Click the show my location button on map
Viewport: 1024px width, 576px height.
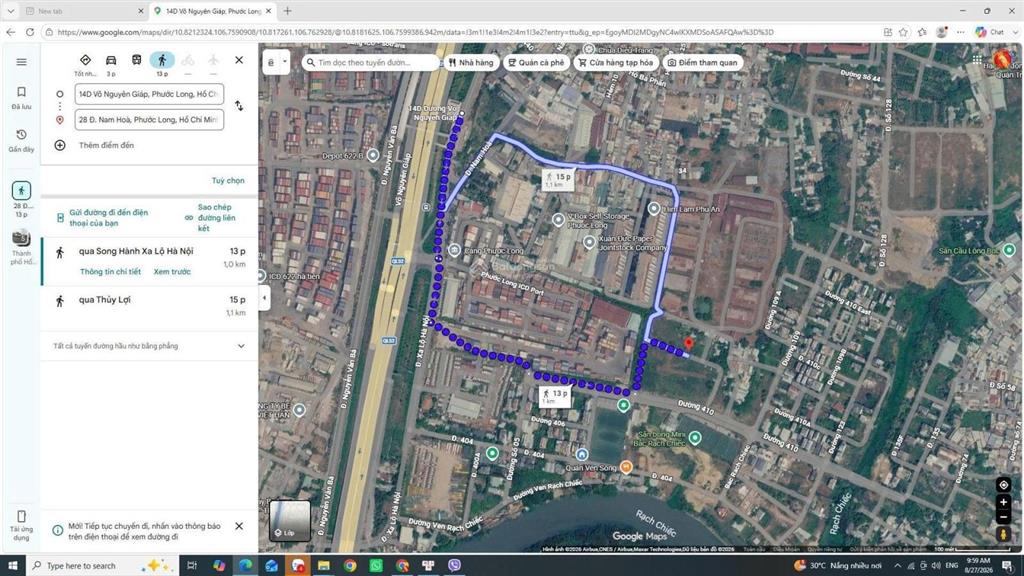pyautogui.click(x=1004, y=485)
